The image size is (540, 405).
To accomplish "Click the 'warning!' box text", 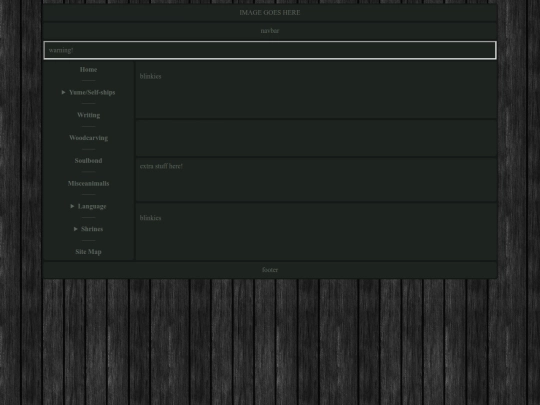I will coord(61,50).
